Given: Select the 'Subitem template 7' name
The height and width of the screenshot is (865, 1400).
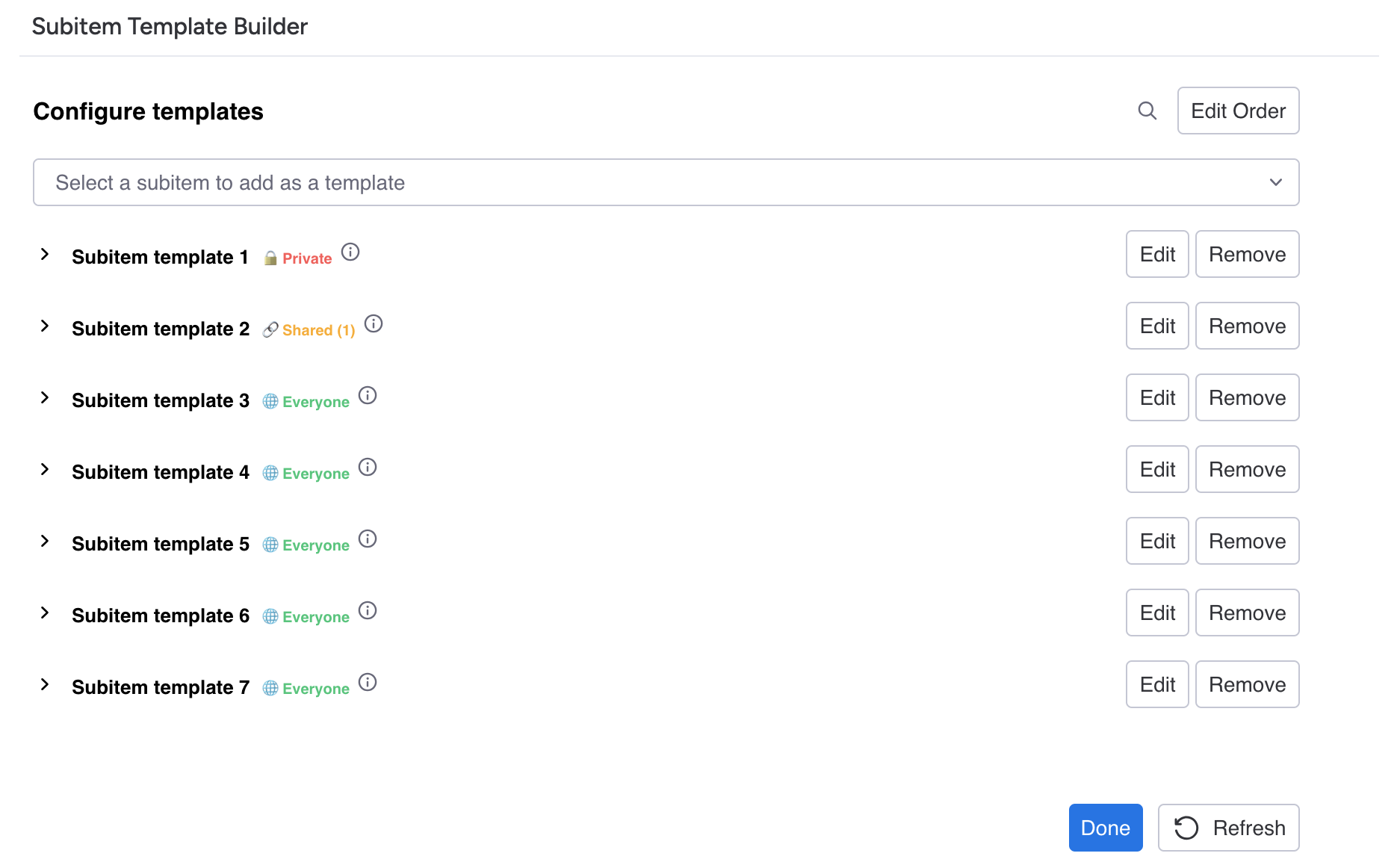Looking at the screenshot, I should (x=161, y=687).
